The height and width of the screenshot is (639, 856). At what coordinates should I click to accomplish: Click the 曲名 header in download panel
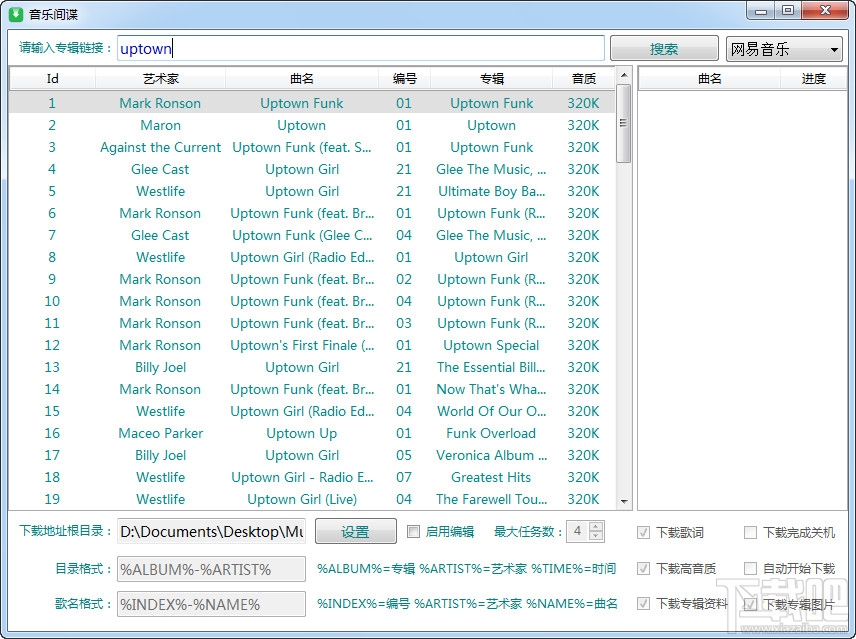point(709,79)
